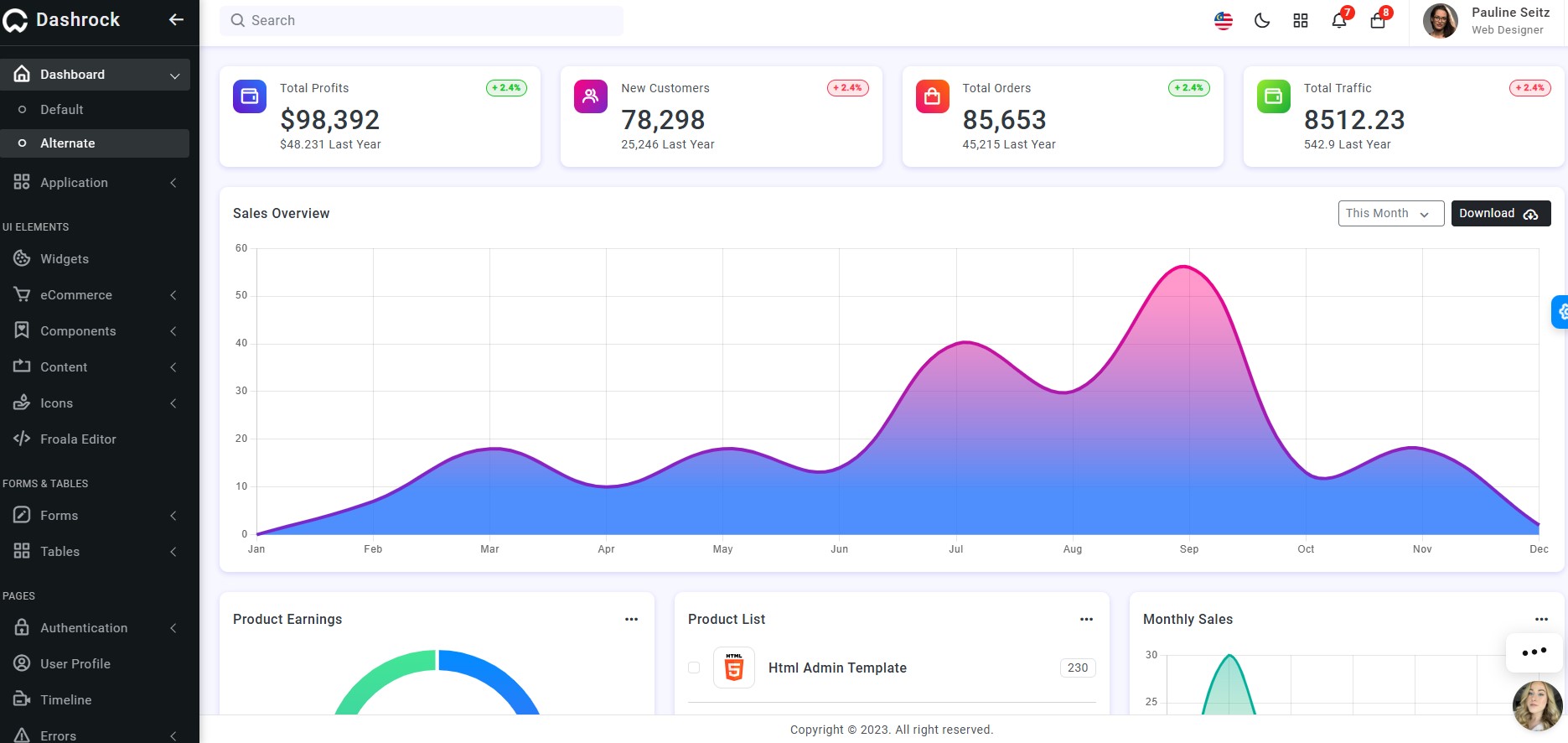Click the Forms edit icon

(22, 515)
